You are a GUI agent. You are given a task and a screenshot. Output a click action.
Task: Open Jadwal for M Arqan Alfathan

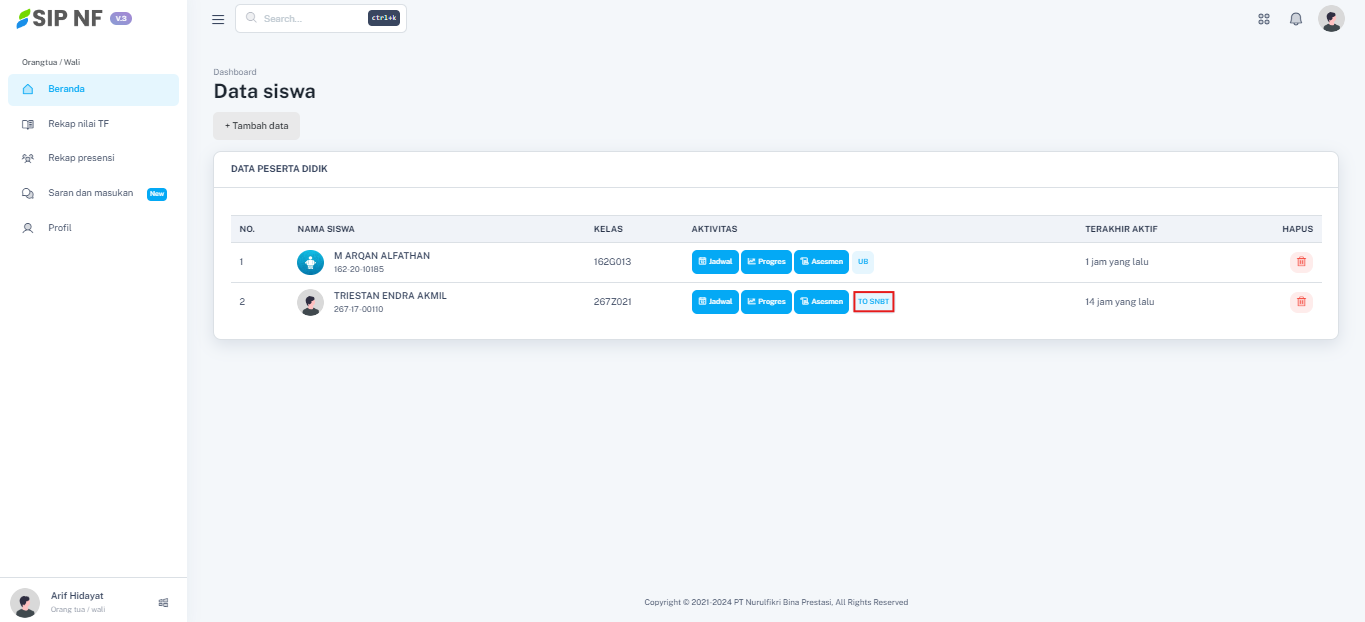click(x=715, y=262)
